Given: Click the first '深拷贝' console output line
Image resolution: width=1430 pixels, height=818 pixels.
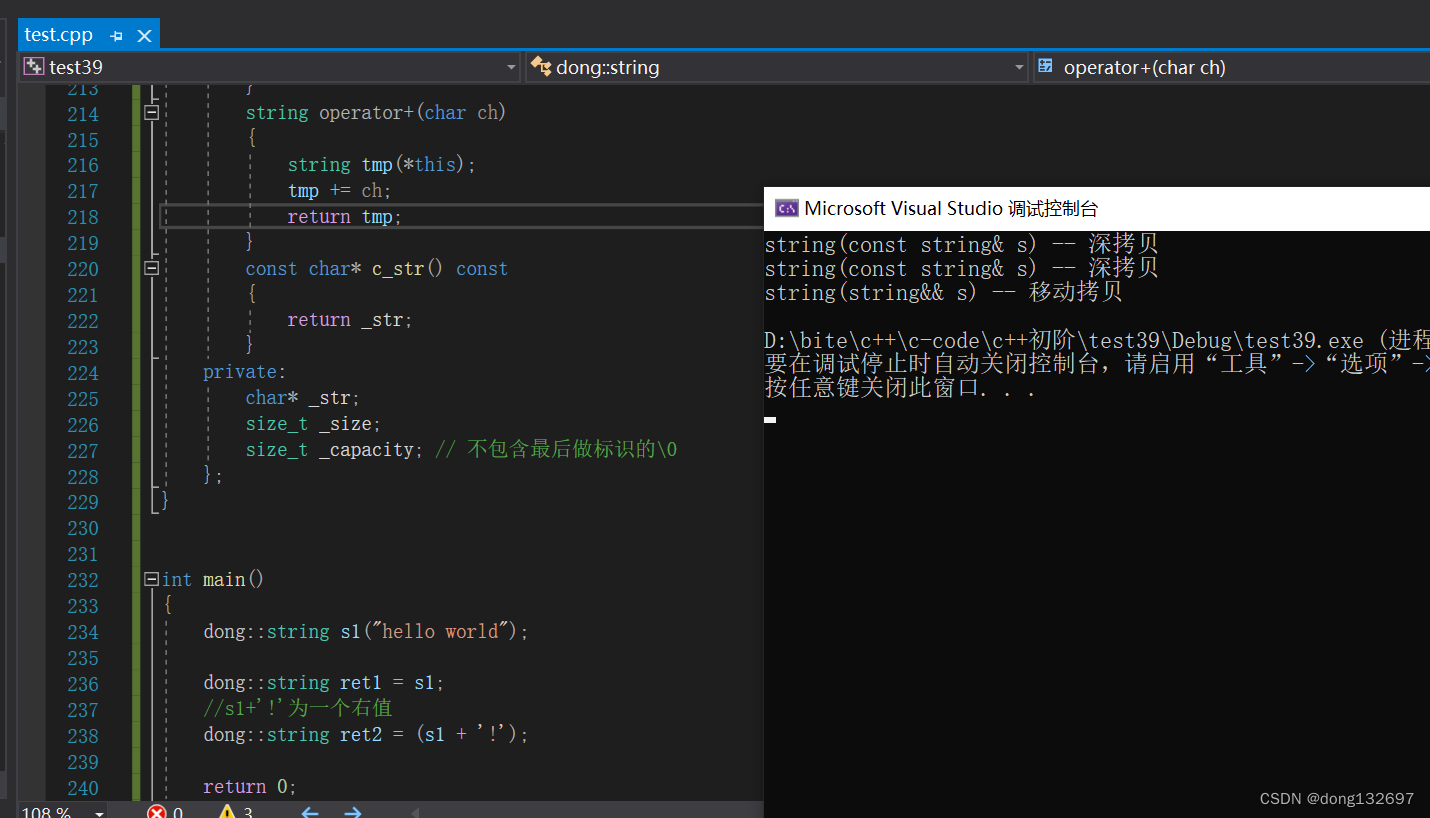Looking at the screenshot, I should 962,245.
